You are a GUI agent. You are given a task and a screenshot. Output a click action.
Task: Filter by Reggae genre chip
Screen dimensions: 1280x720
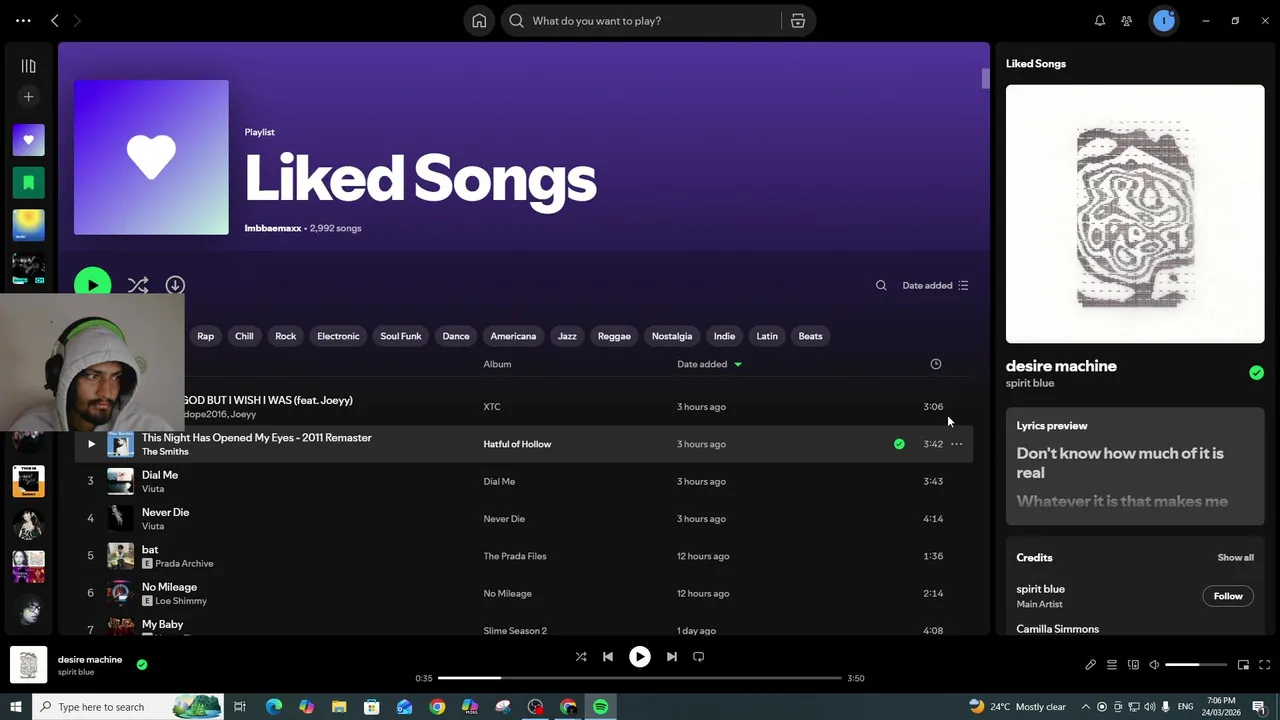click(x=614, y=336)
